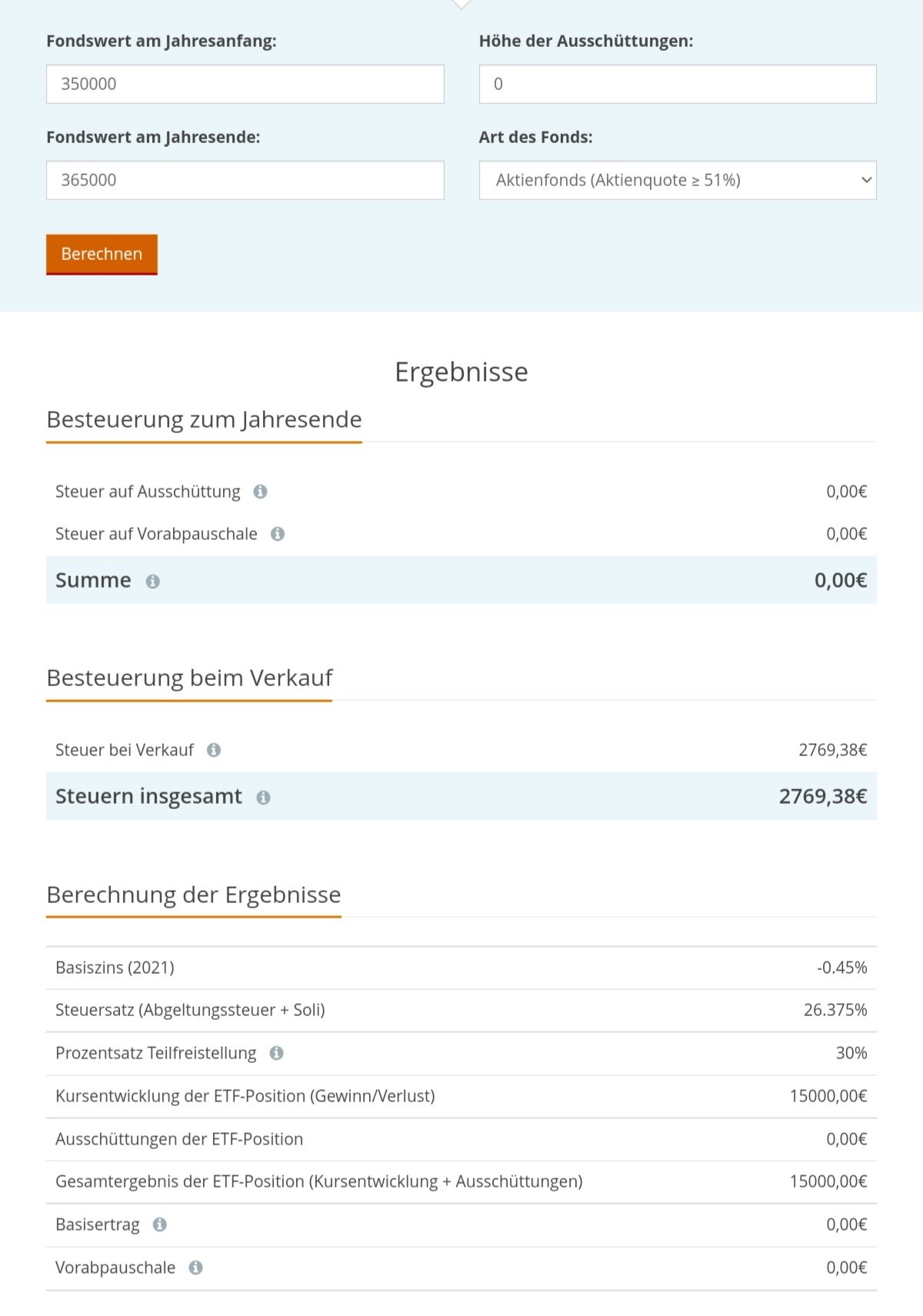This screenshot has width=923, height=1316.
Task: Click the Fondswert am Jahresanfang field
Action: [x=245, y=84]
